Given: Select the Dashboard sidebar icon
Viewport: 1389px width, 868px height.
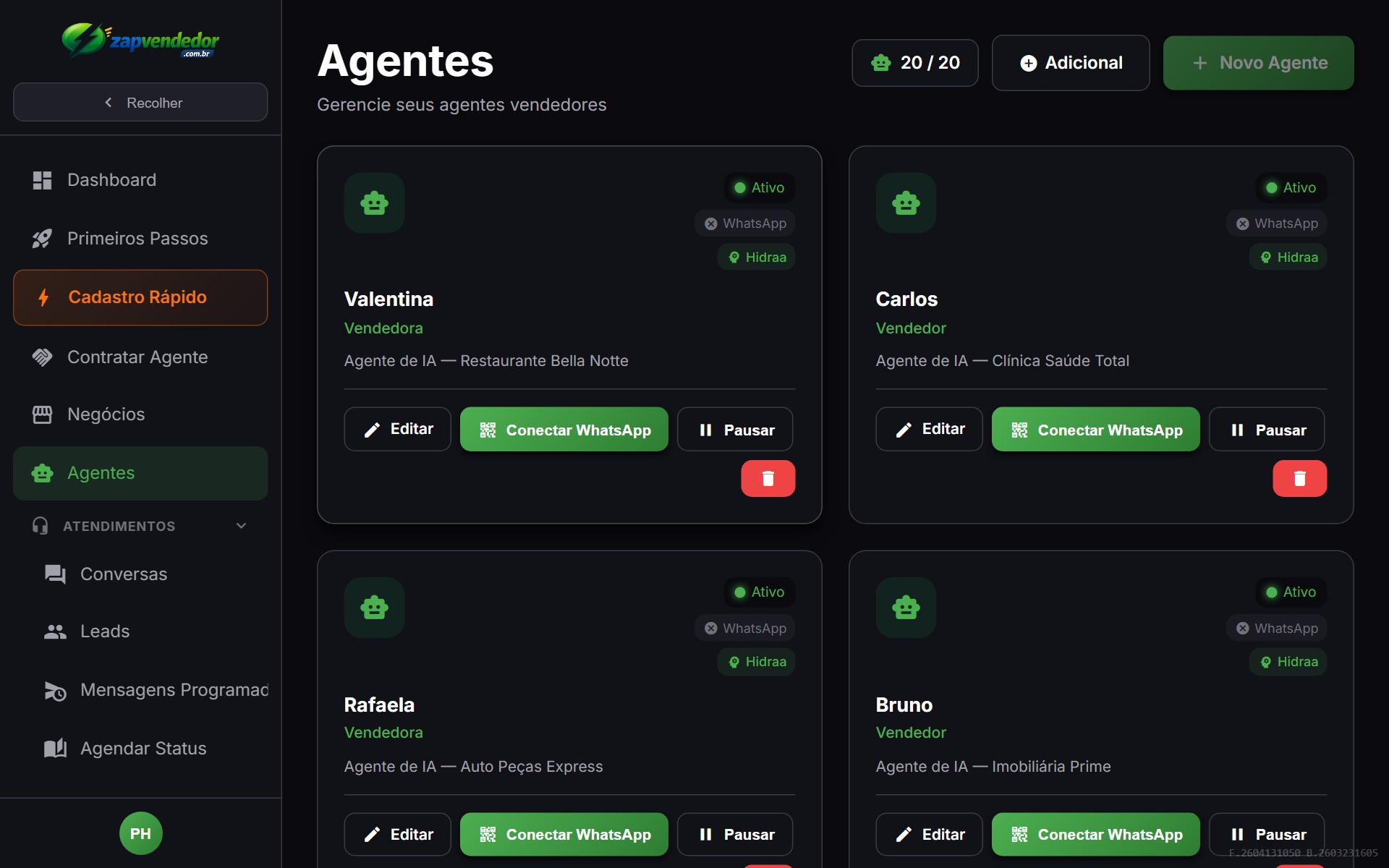Looking at the screenshot, I should (x=42, y=179).
